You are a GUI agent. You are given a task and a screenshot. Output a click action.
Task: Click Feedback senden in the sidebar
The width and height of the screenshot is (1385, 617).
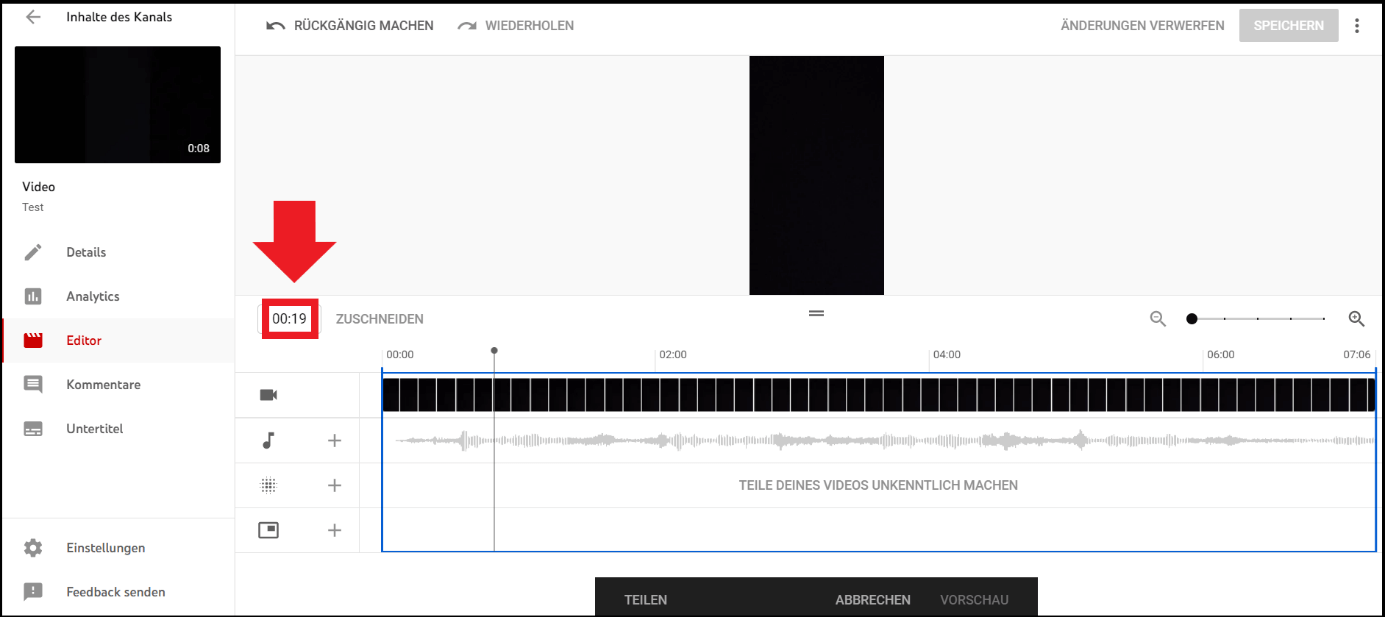click(x=116, y=592)
